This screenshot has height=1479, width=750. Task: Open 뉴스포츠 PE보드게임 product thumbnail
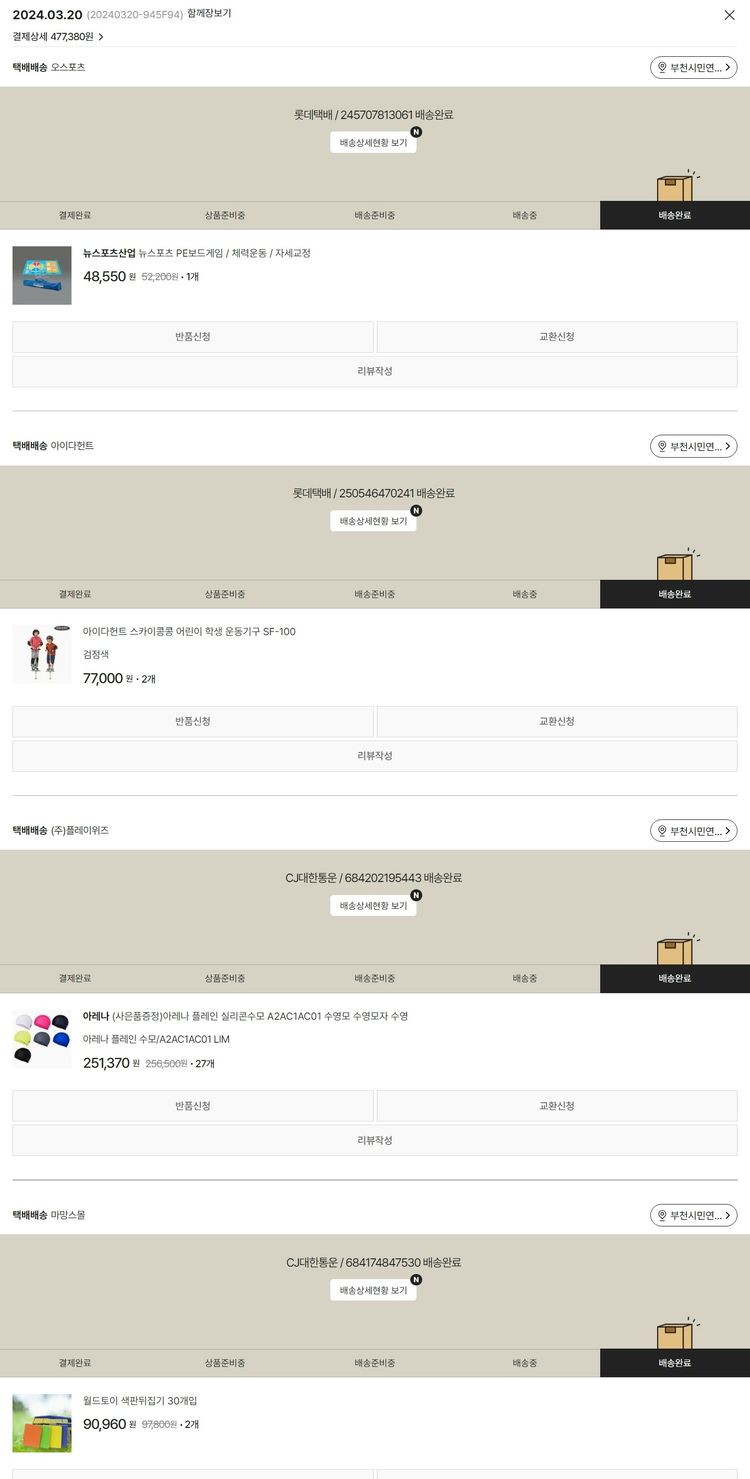click(x=42, y=275)
